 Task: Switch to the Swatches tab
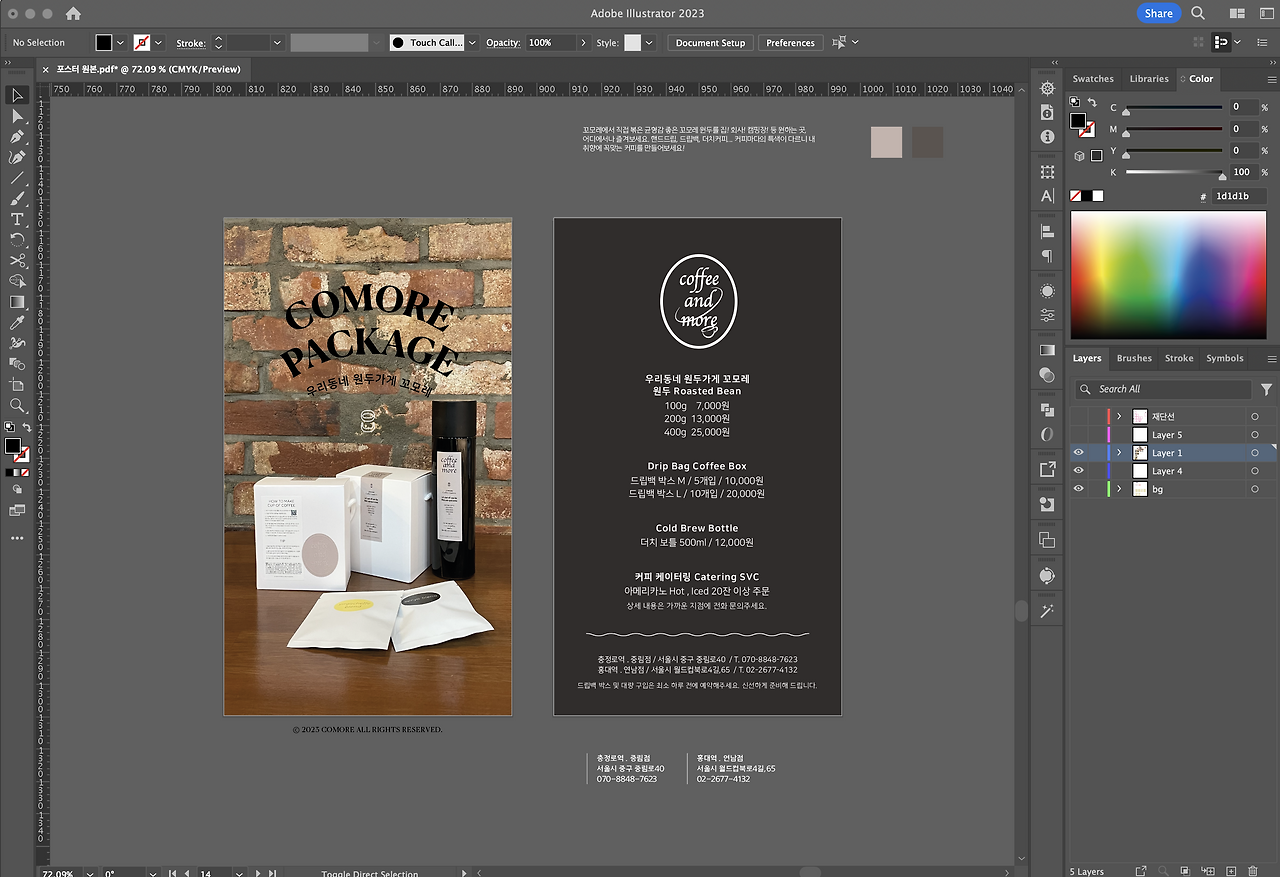1093,79
